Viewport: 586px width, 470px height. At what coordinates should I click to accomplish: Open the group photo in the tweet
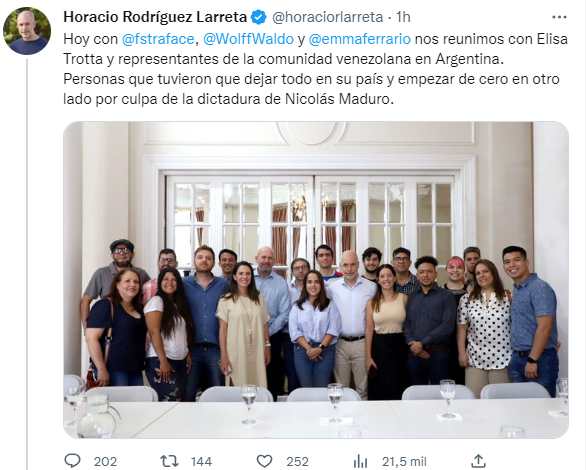pos(316,280)
